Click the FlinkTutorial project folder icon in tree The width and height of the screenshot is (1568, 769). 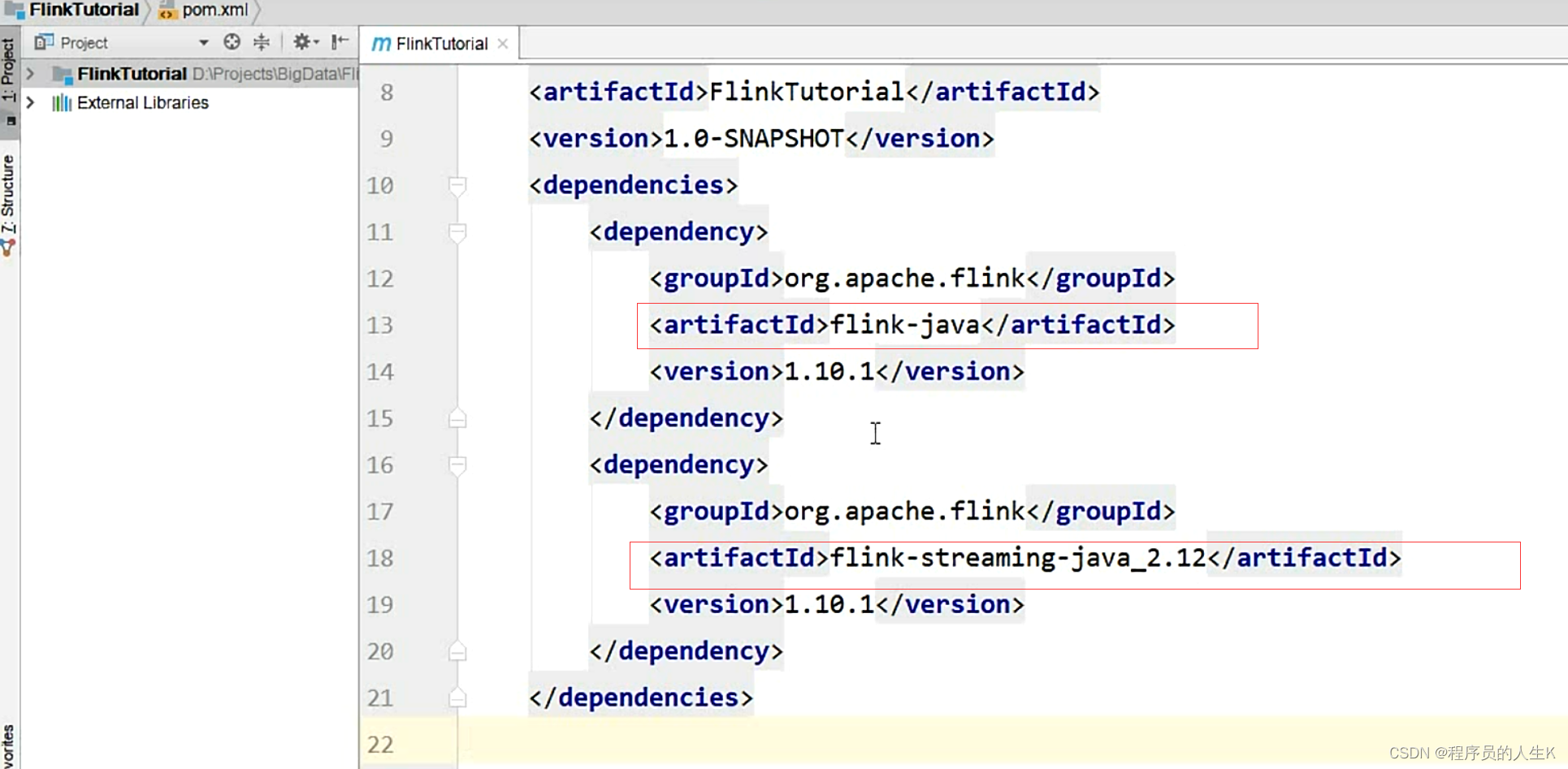coord(63,75)
